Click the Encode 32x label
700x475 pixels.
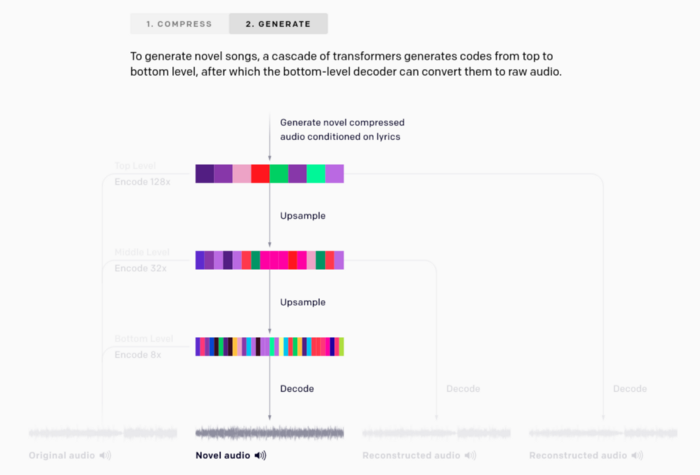coord(141,268)
